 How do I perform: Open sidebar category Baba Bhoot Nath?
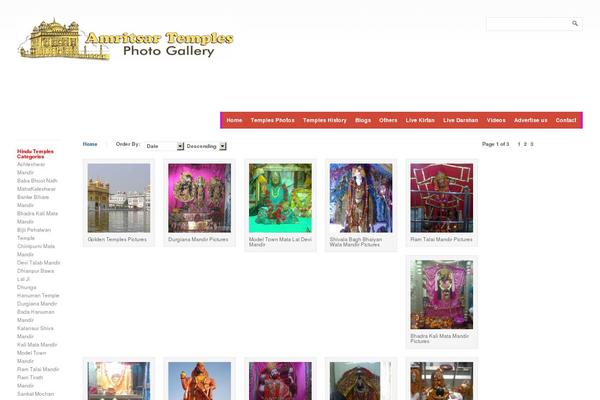(37, 181)
